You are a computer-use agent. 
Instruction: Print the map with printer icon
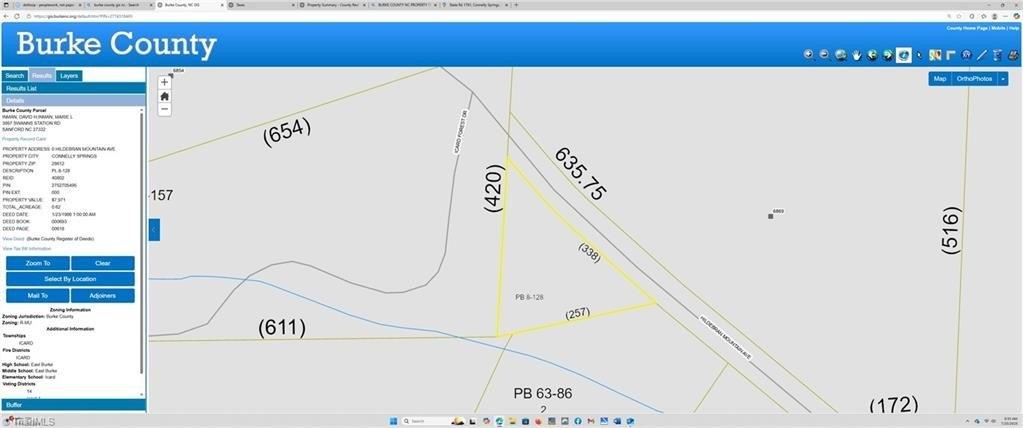coord(1013,55)
